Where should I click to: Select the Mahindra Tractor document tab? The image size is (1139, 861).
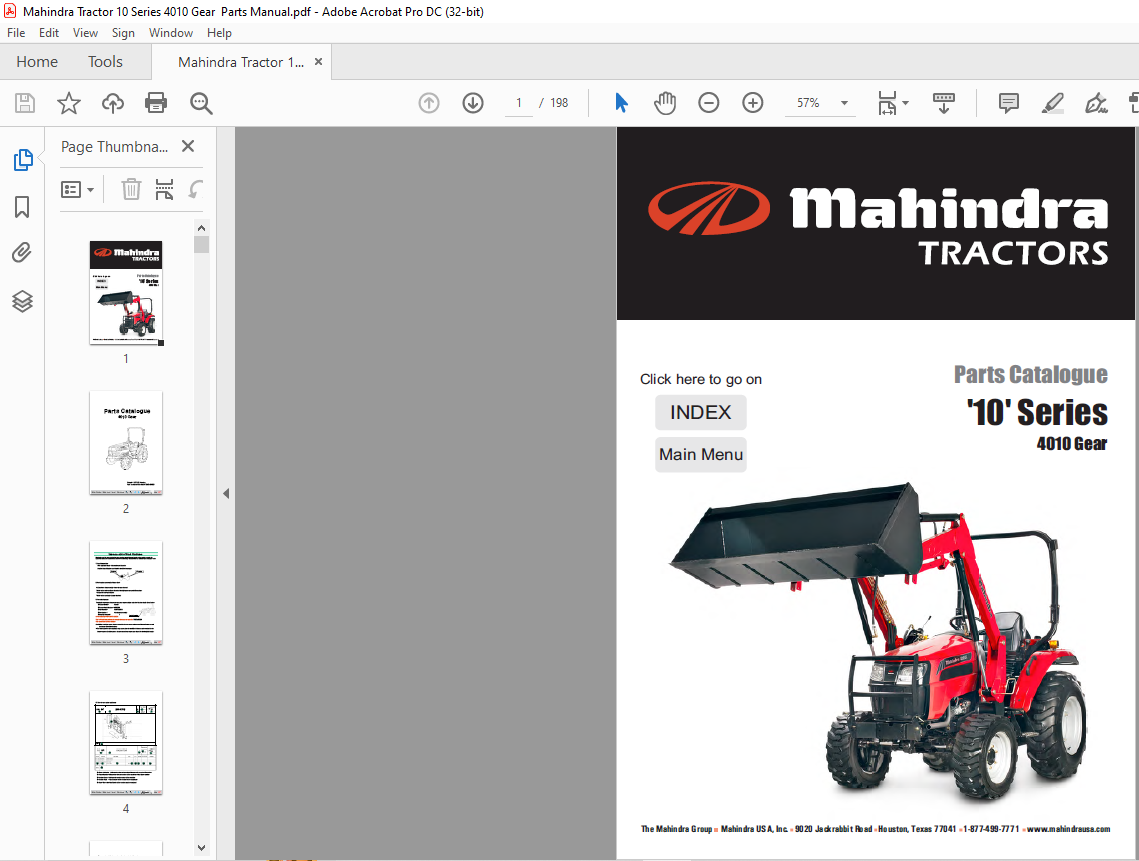coord(241,62)
